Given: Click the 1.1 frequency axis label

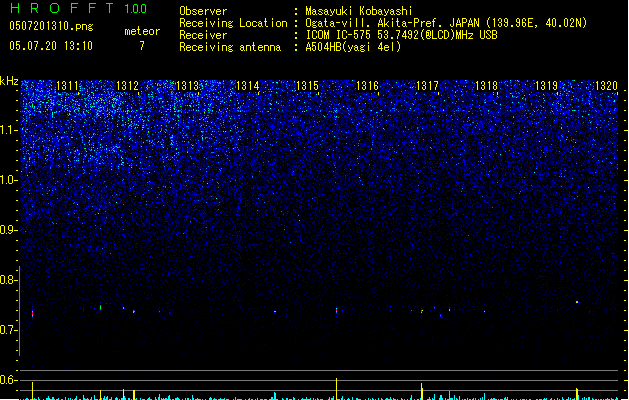Looking at the screenshot, I should 9,130.
